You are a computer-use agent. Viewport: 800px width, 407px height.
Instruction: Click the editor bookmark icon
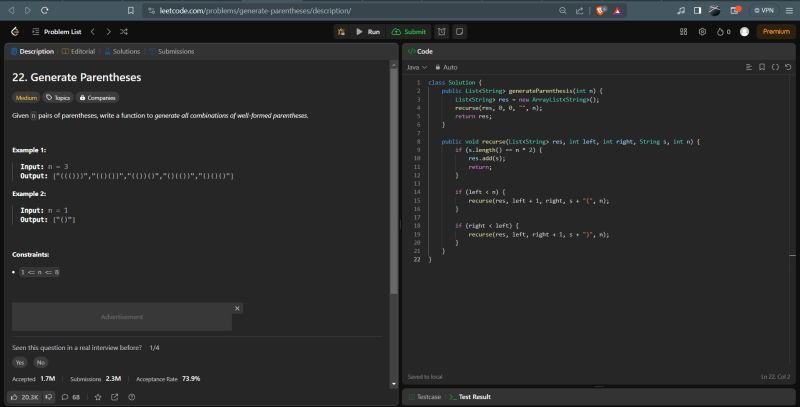pyautogui.click(x=762, y=67)
